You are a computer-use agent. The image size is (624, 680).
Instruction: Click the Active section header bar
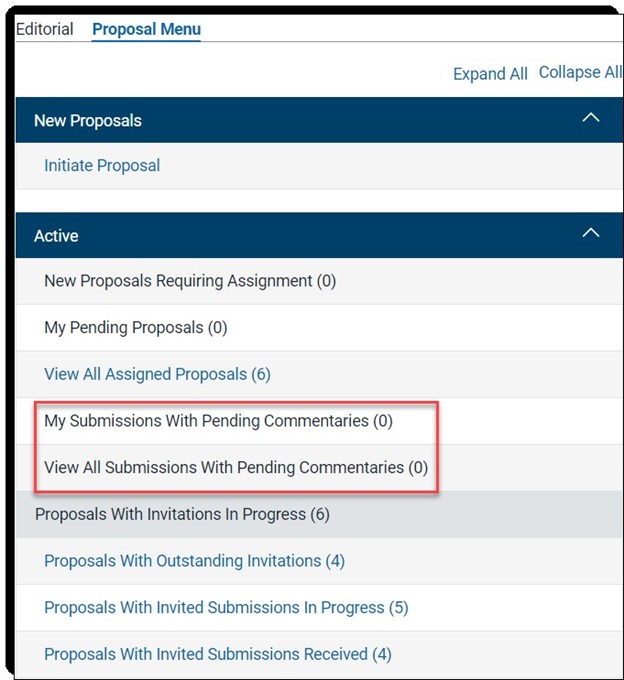point(320,235)
